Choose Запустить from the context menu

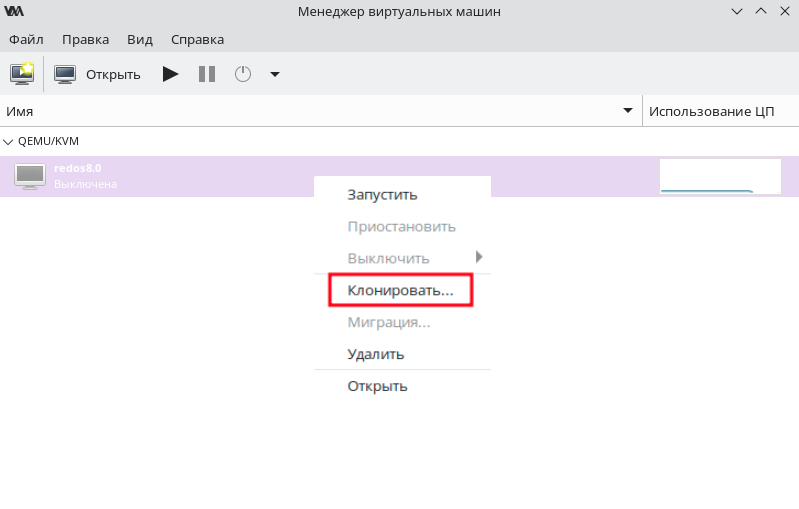[x=382, y=195]
